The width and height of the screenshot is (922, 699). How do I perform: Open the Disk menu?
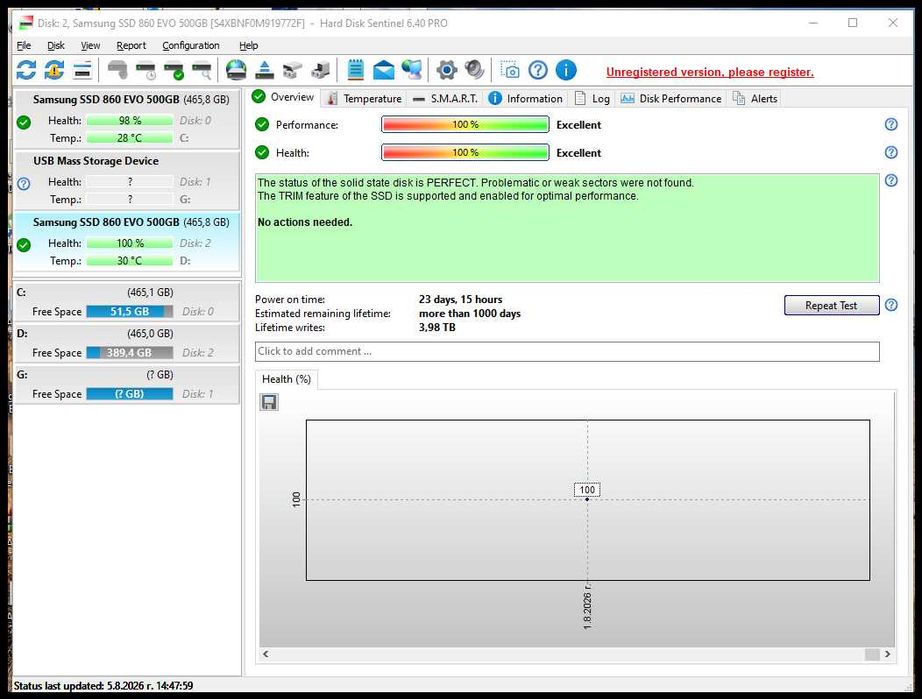click(x=56, y=45)
